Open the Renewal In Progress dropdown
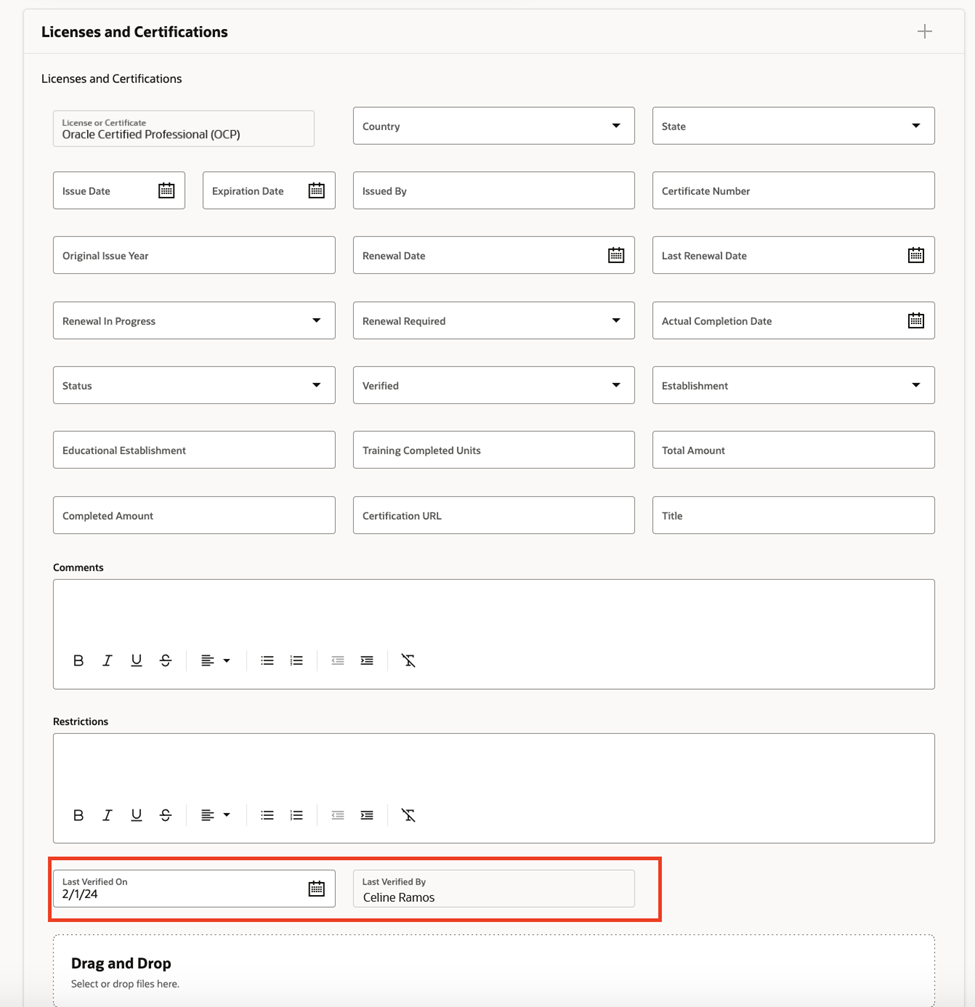Image resolution: width=975 pixels, height=1007 pixels. click(194, 320)
